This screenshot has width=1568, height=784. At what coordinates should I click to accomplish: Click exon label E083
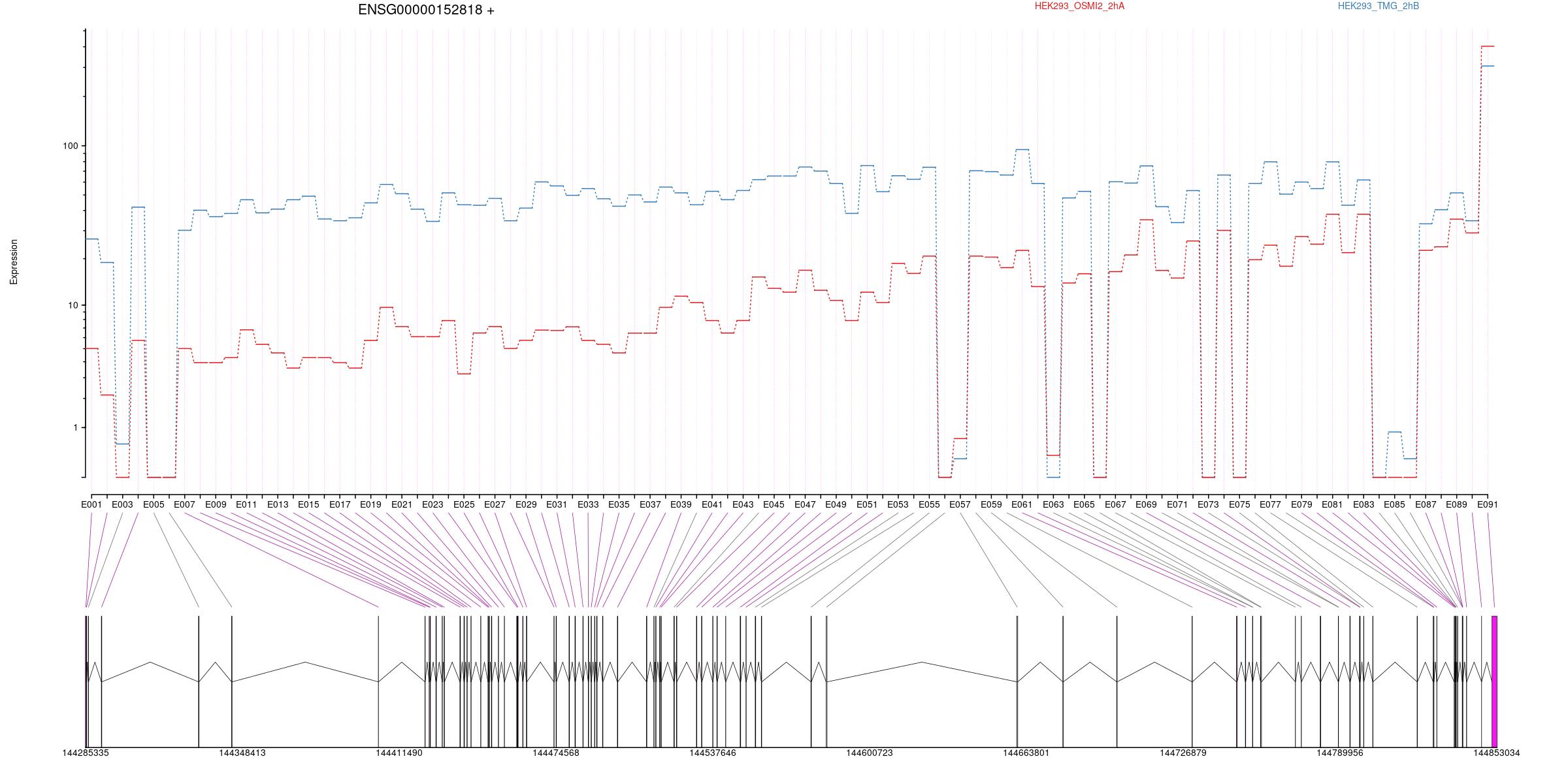click(x=1364, y=504)
